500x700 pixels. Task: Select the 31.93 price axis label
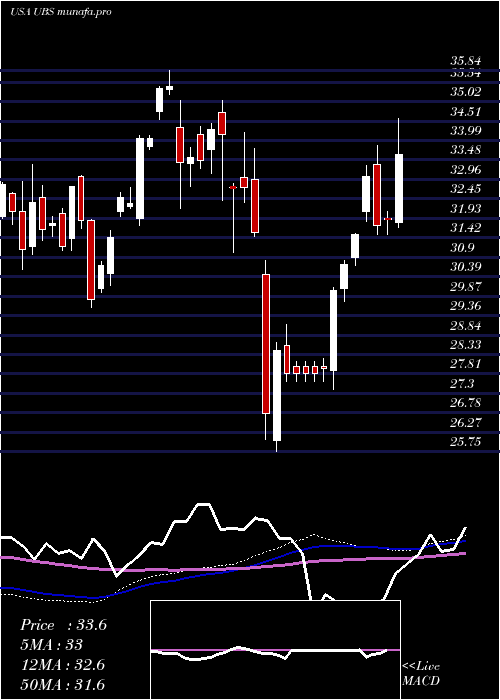click(x=466, y=209)
